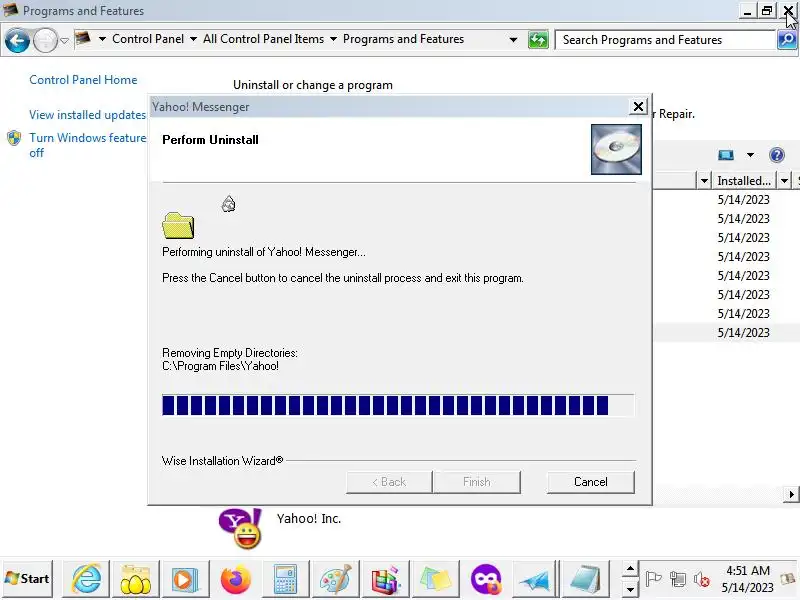Launch Internet Explorer from taskbar
The image size is (800, 600).
pyautogui.click(x=86, y=580)
